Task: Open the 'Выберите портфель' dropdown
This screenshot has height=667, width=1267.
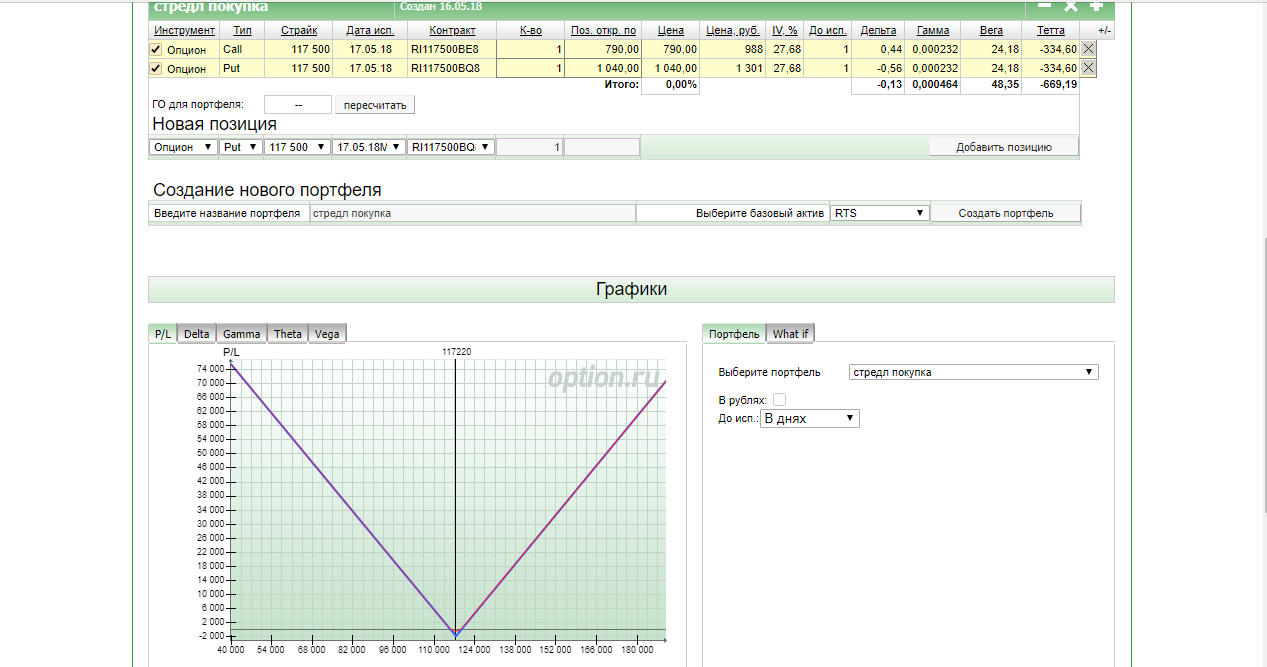Action: point(973,372)
